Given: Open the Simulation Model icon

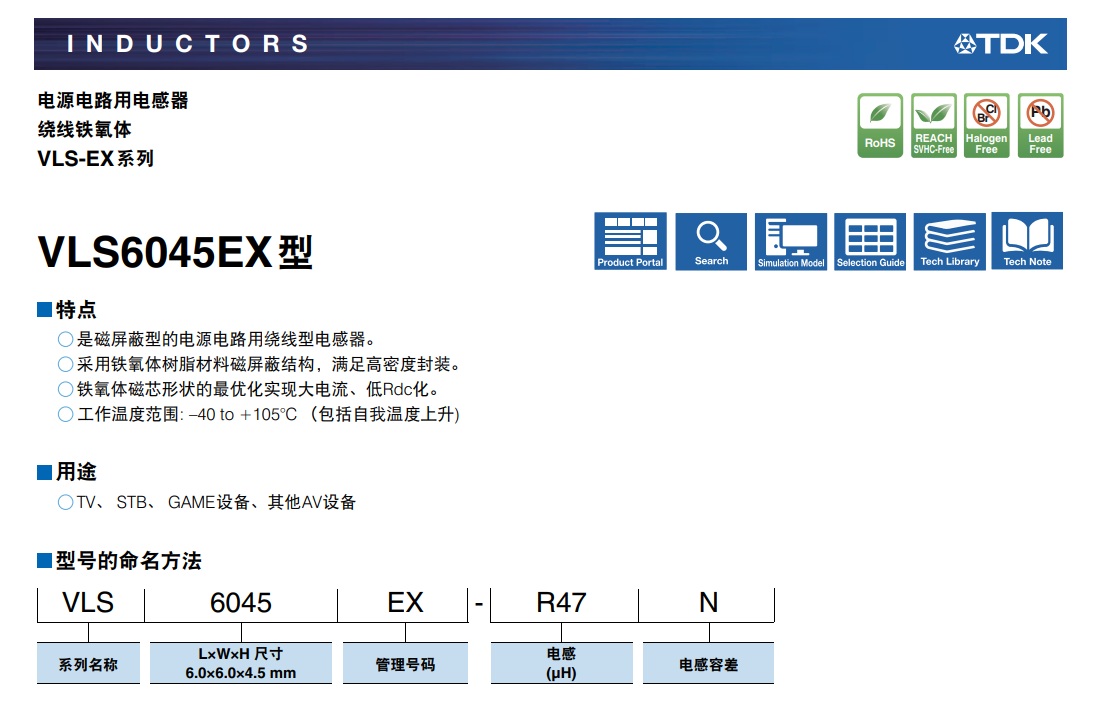Looking at the screenshot, I should click(791, 241).
